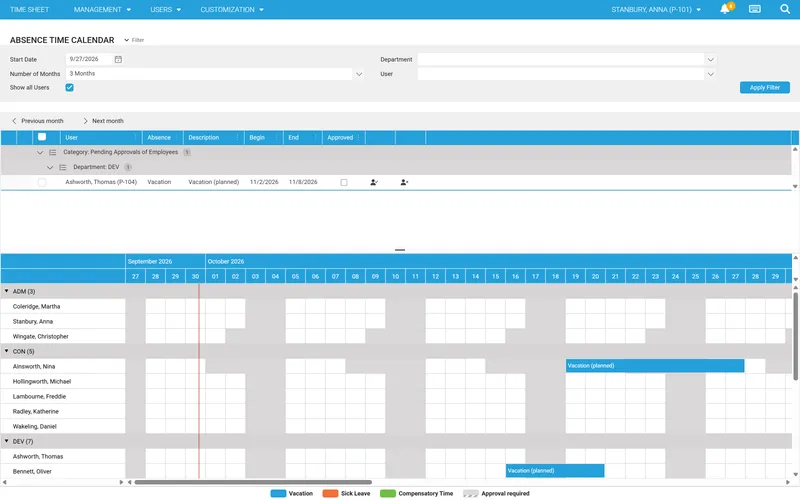Collapse the CON (5) calendar group
The height and width of the screenshot is (500, 800).
[x=7, y=351]
